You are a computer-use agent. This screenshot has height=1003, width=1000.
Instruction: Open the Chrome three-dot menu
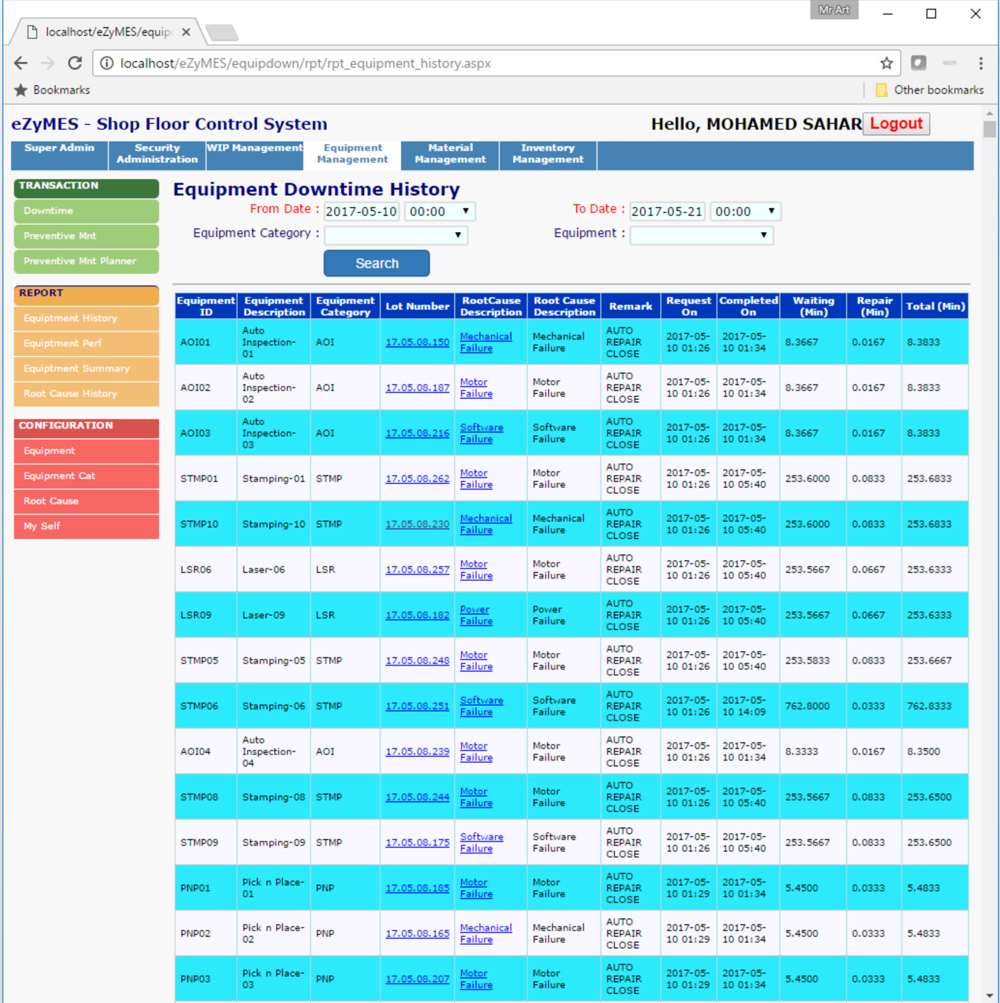pos(980,63)
